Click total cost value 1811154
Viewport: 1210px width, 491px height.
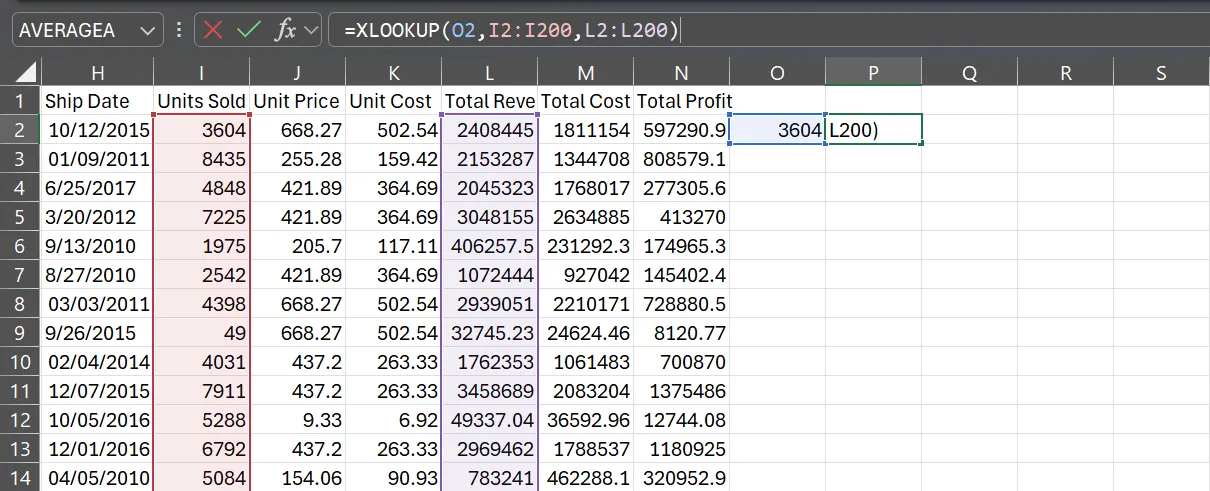point(585,130)
